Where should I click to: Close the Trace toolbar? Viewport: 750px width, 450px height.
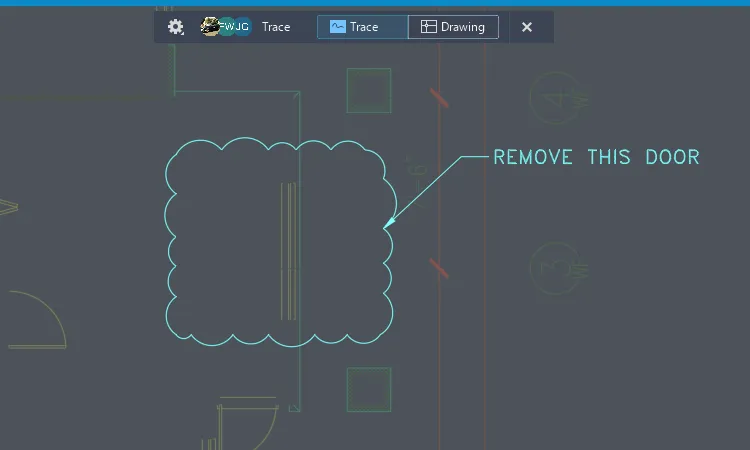click(x=527, y=27)
